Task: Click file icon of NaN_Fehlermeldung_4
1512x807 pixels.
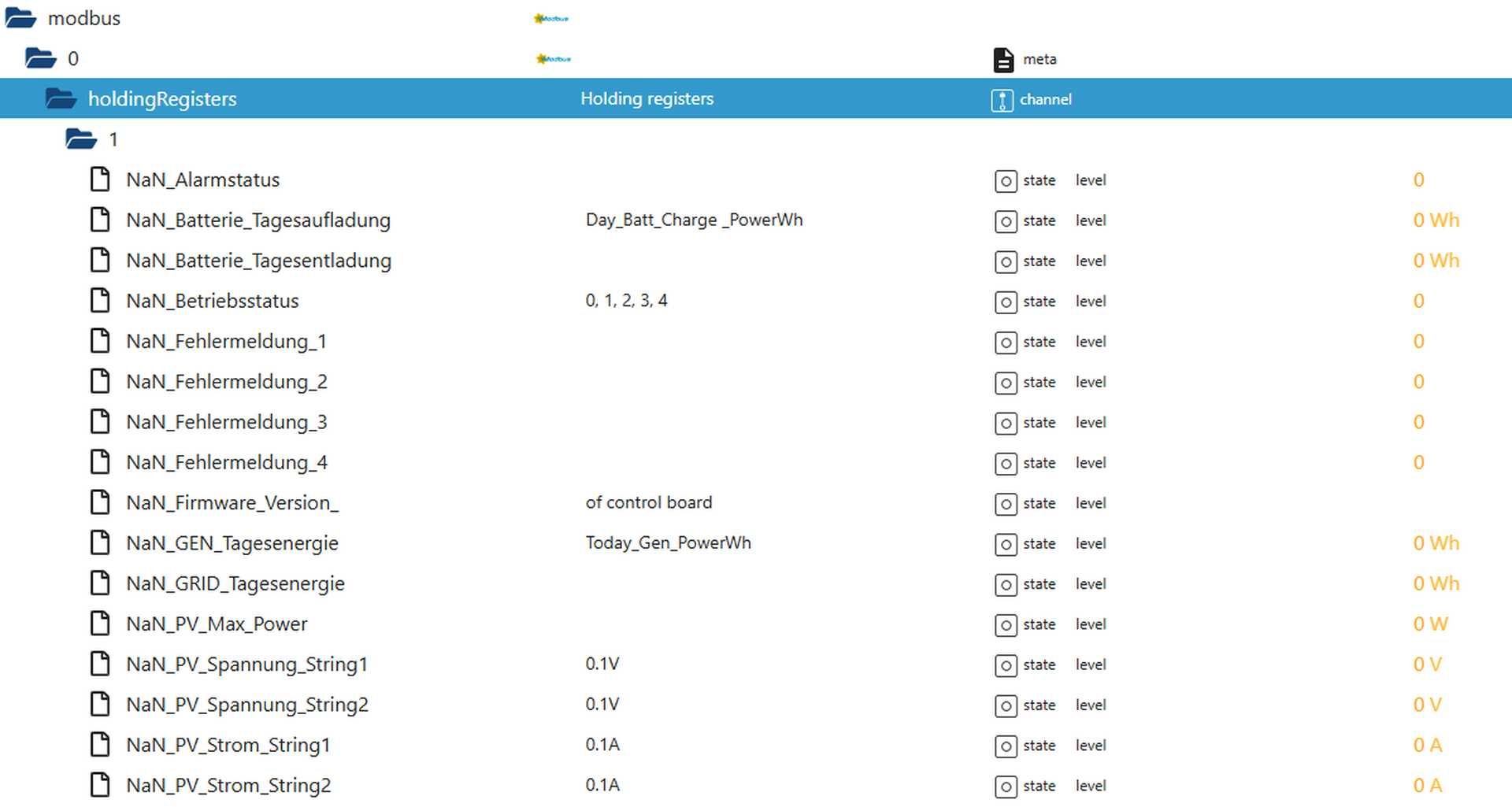Action: point(100,462)
